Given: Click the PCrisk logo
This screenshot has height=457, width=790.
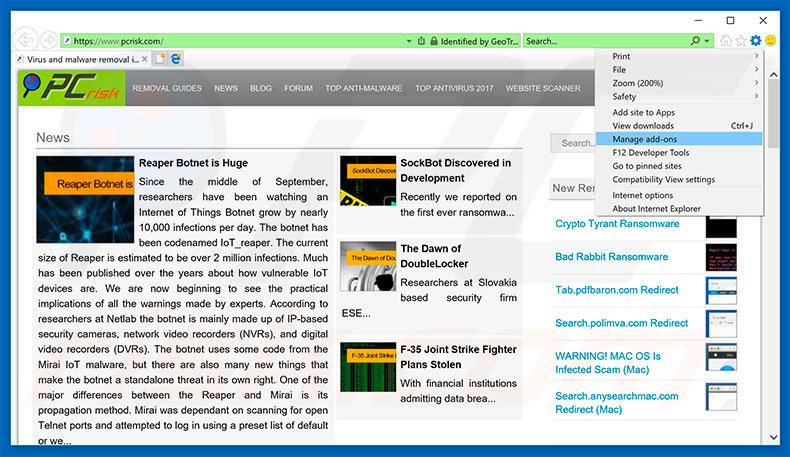Looking at the screenshot, I should click(72, 88).
